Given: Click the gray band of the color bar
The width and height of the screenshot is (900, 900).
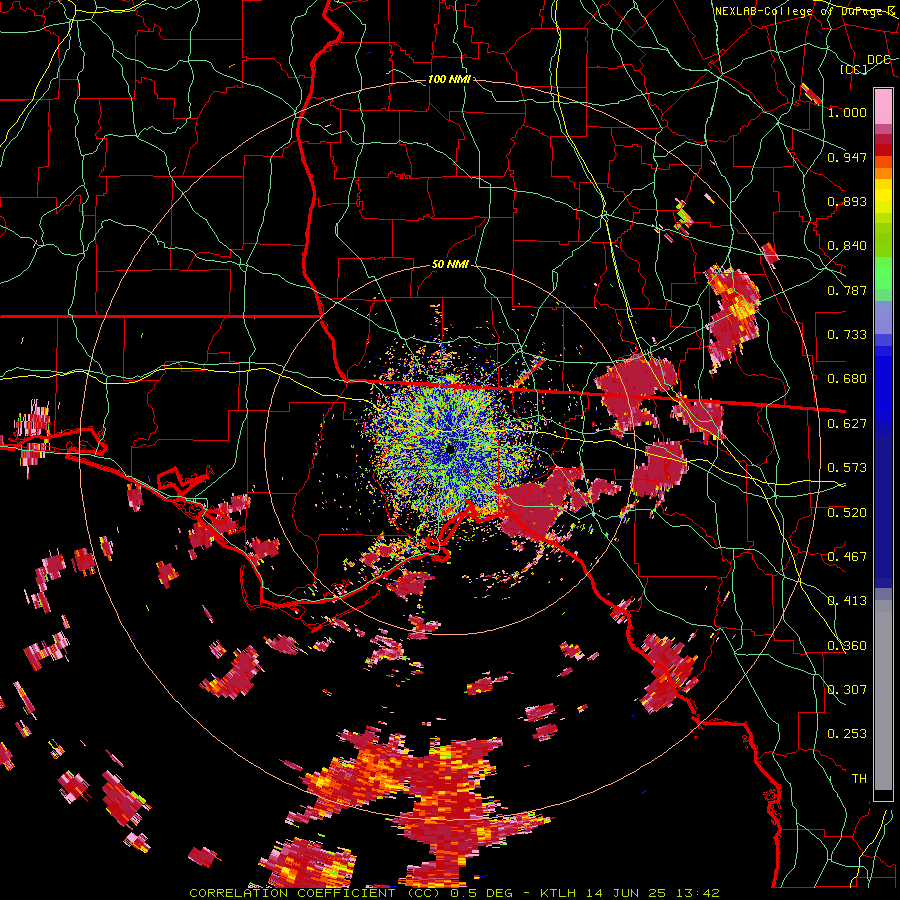Looking at the screenshot, I should [x=883, y=695].
